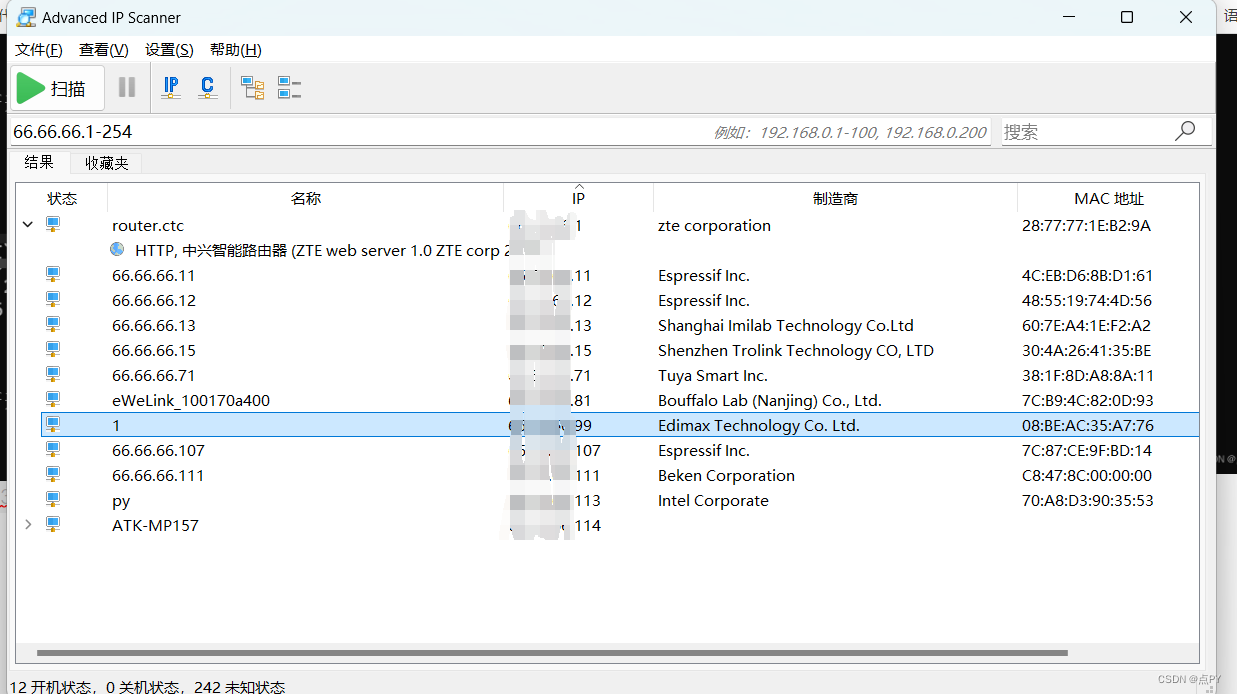Select device name 66.66.66.13
The image size is (1237, 694).
coord(154,325)
